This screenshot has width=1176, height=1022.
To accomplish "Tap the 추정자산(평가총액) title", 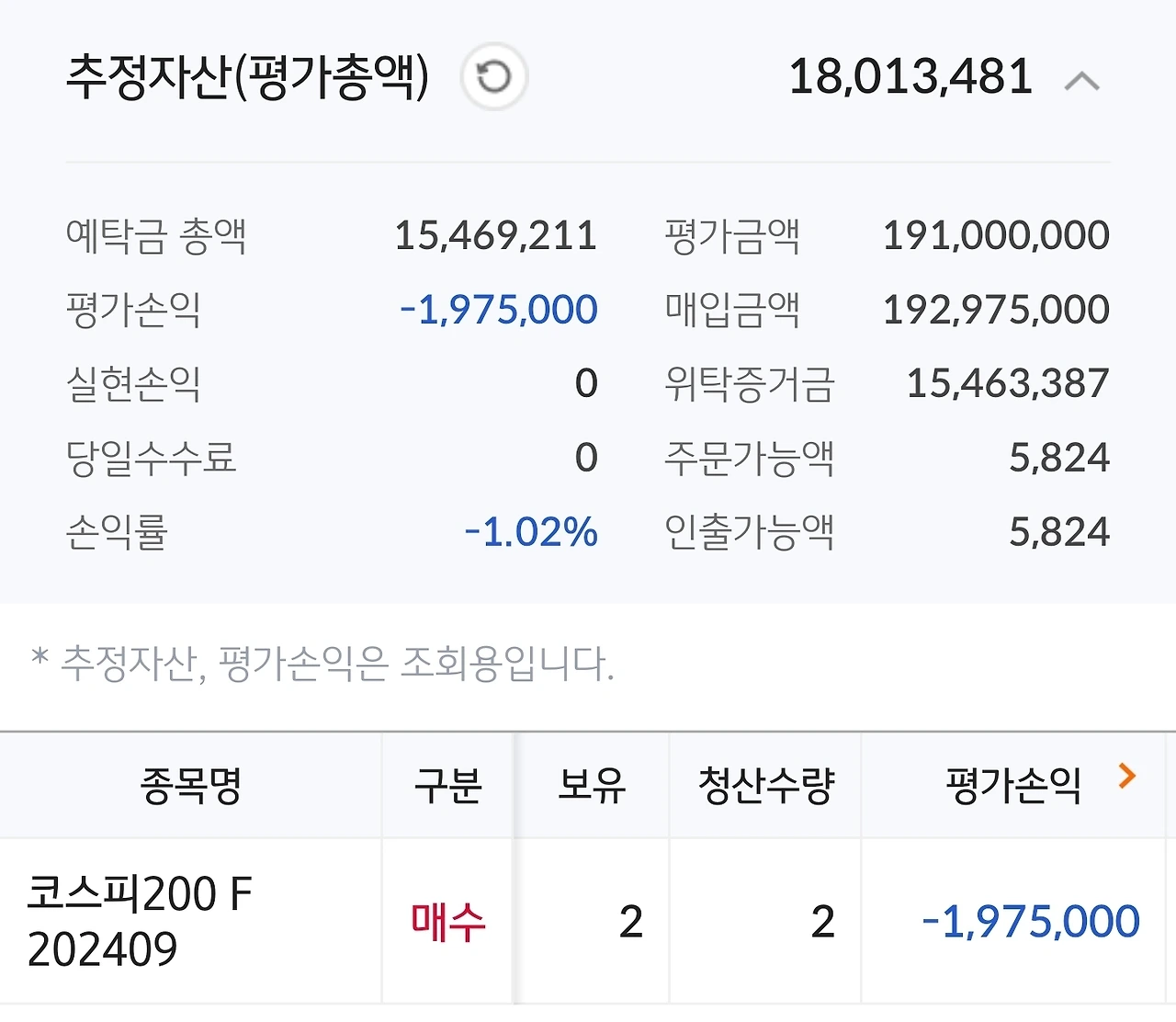I will [248, 77].
